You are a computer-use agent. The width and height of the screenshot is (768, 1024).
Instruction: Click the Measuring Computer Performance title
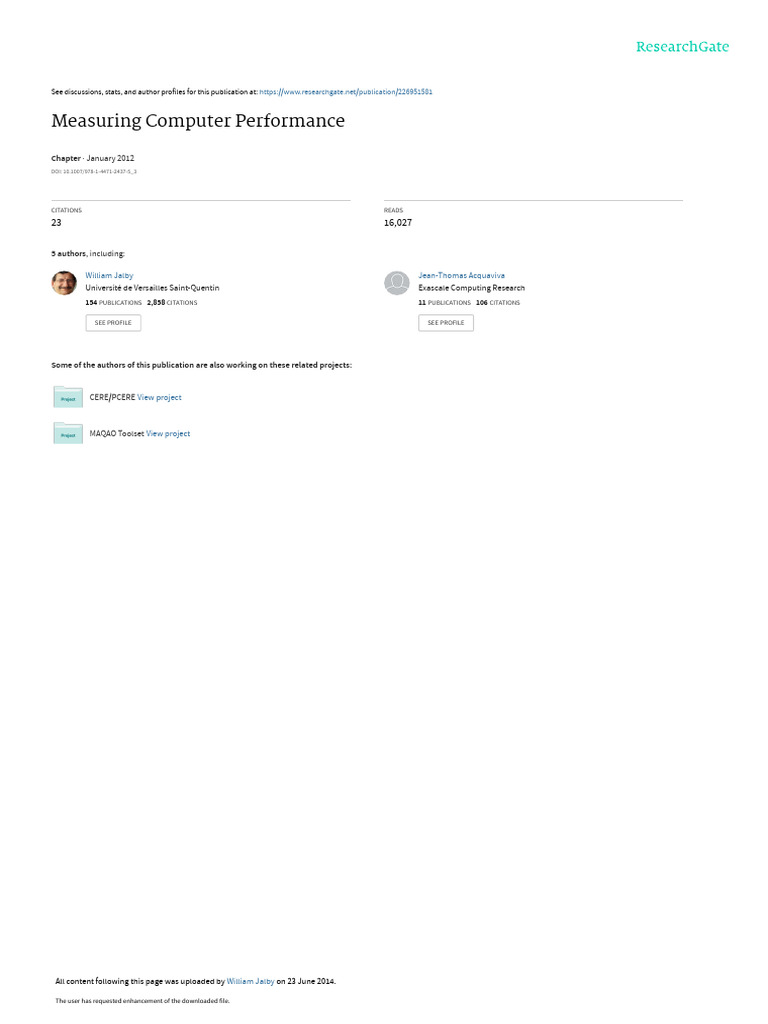click(198, 121)
